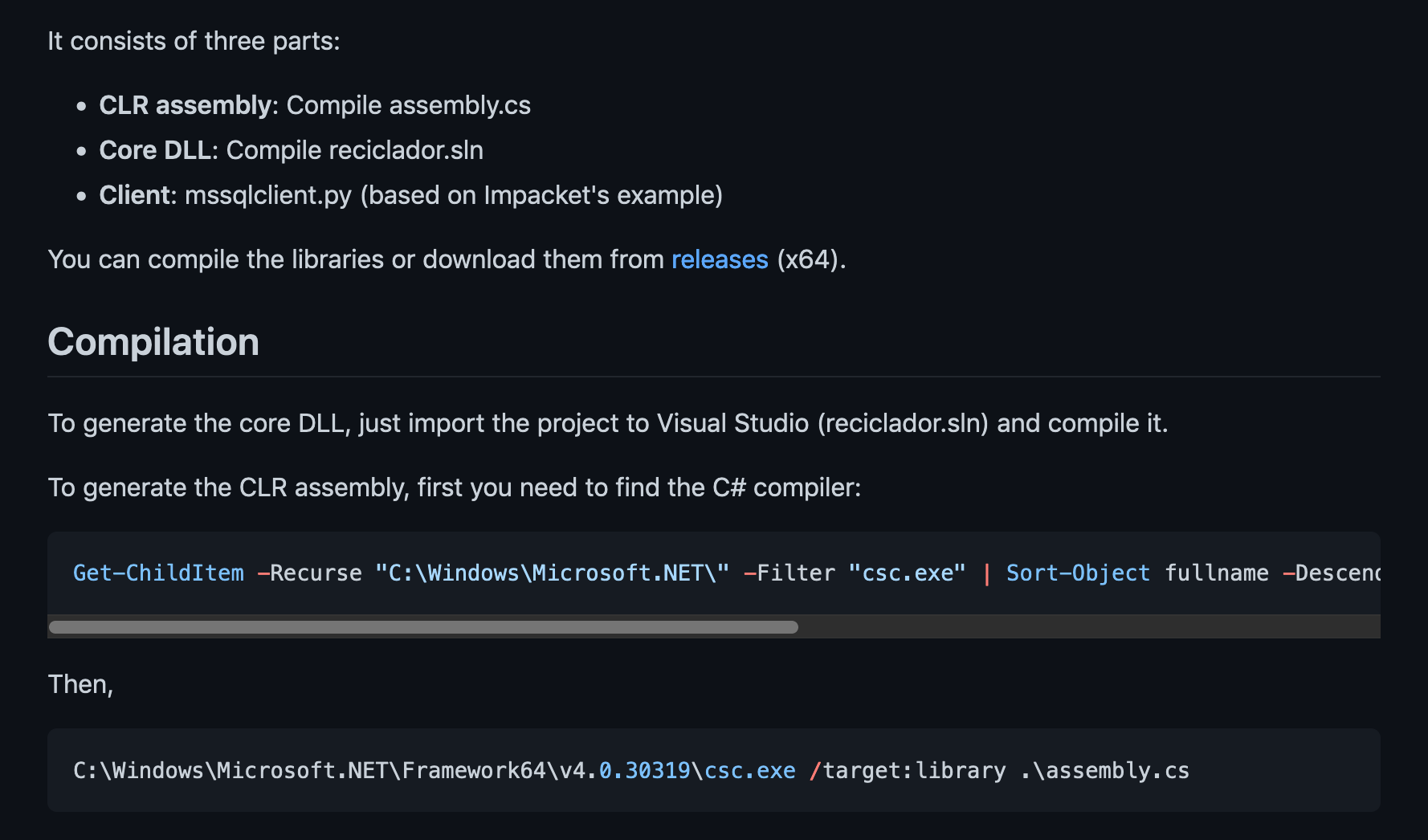The height and width of the screenshot is (840, 1428).
Task: Click the 'fullname' argument after Sort-Object
Action: [1217, 573]
